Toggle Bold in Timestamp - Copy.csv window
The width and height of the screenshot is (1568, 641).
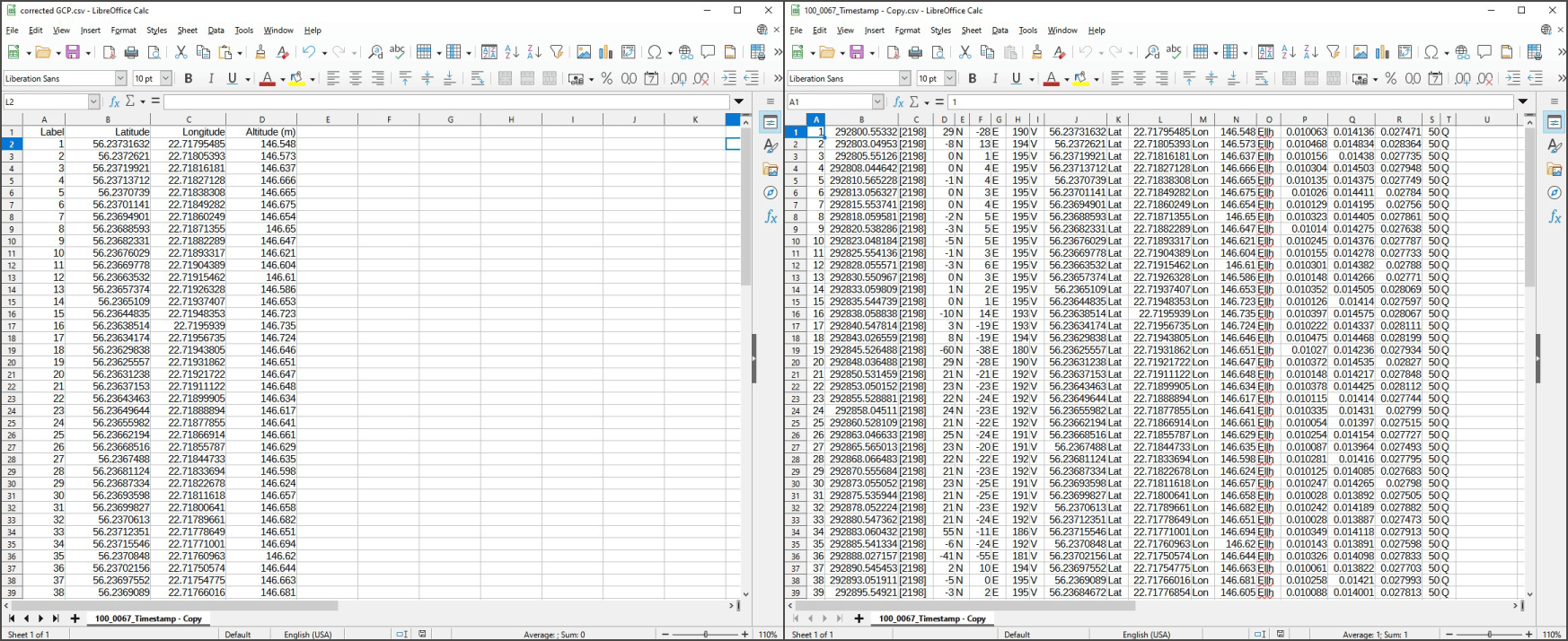click(x=973, y=78)
